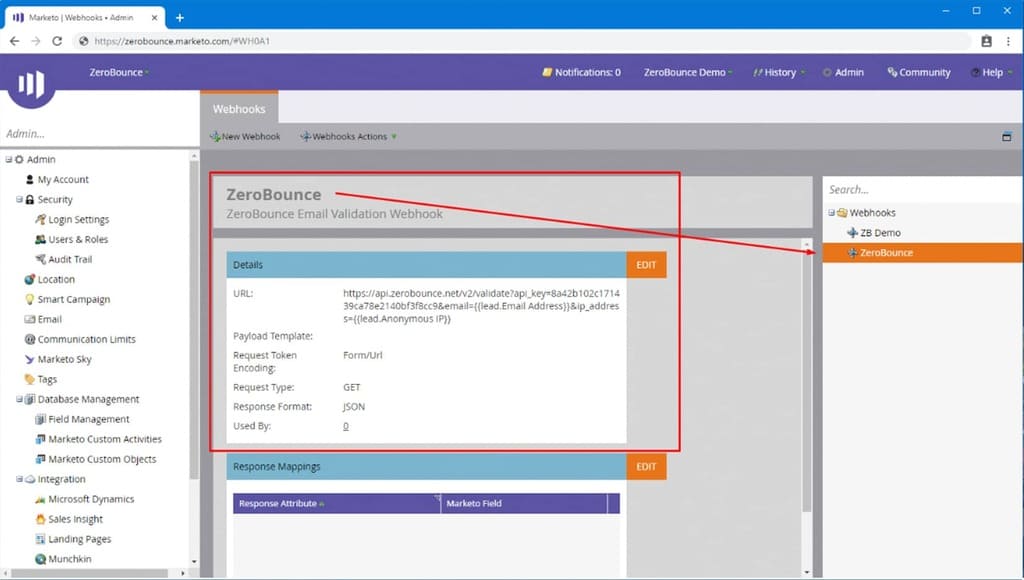Image resolution: width=1024 pixels, height=580 pixels.
Task: Open the Webhooks Actions dropdown
Action: coord(349,137)
